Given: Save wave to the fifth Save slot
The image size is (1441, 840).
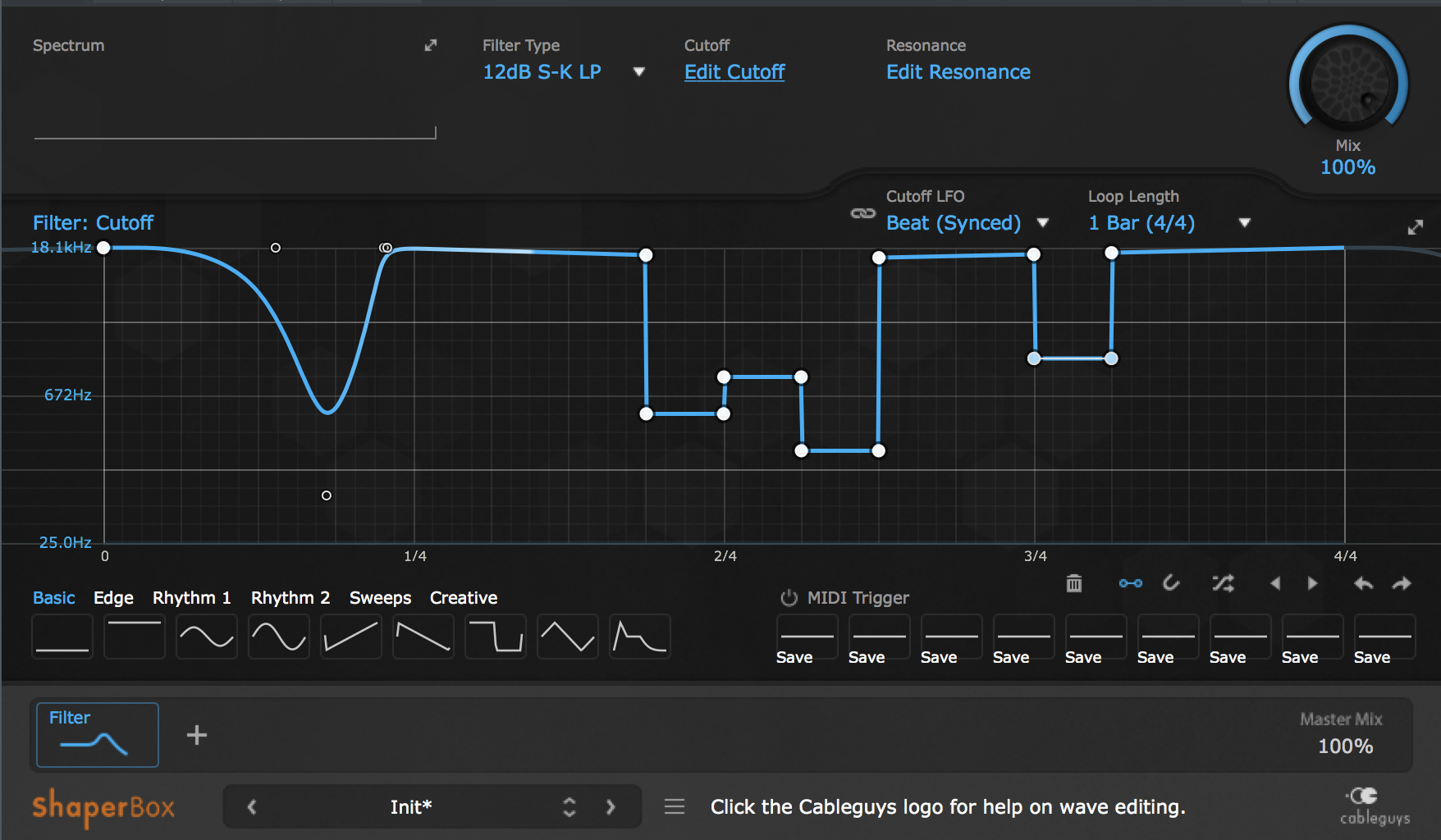Looking at the screenshot, I should 1096,639.
